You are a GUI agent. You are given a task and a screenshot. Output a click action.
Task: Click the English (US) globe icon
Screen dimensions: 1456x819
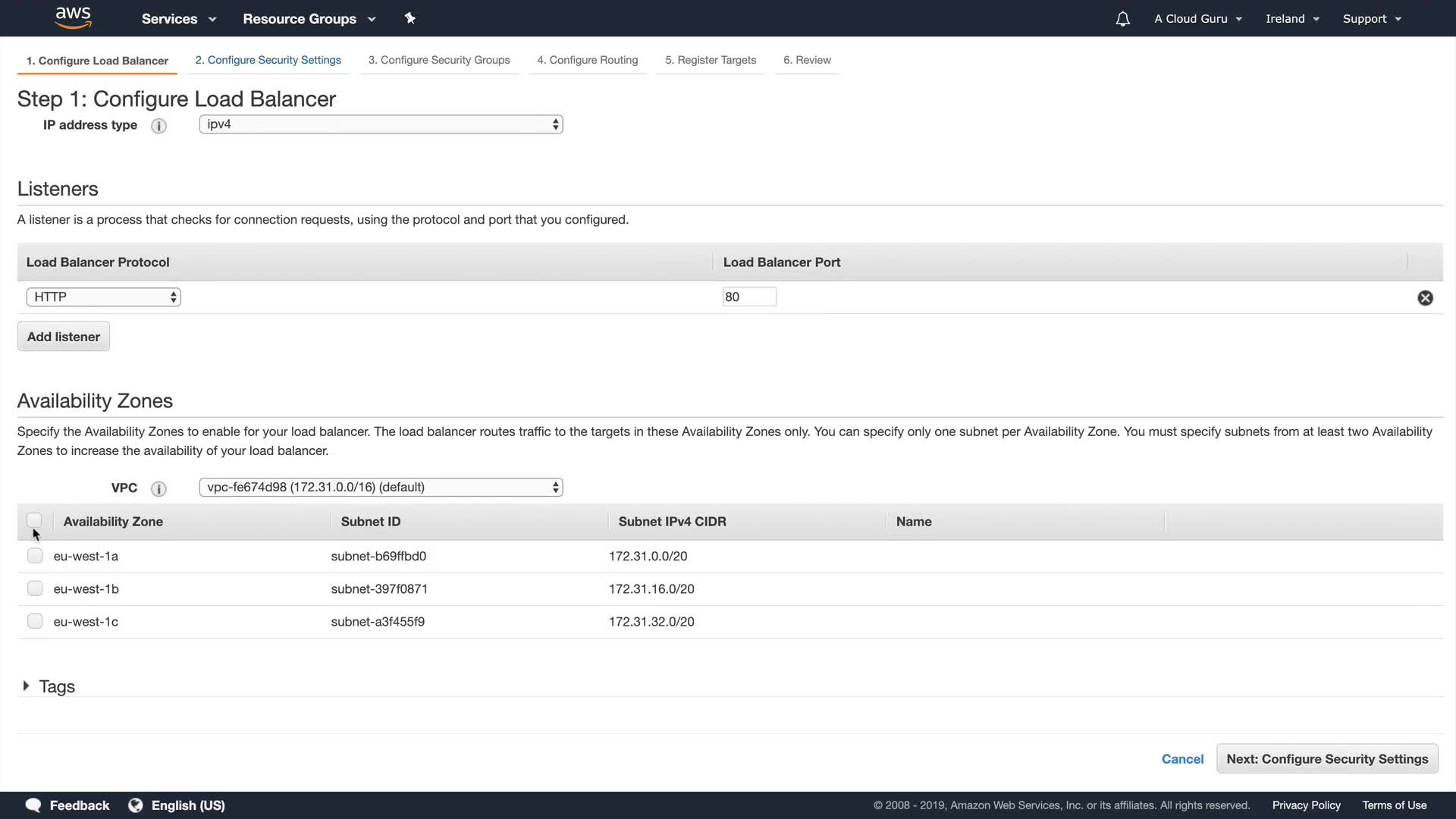(x=136, y=805)
